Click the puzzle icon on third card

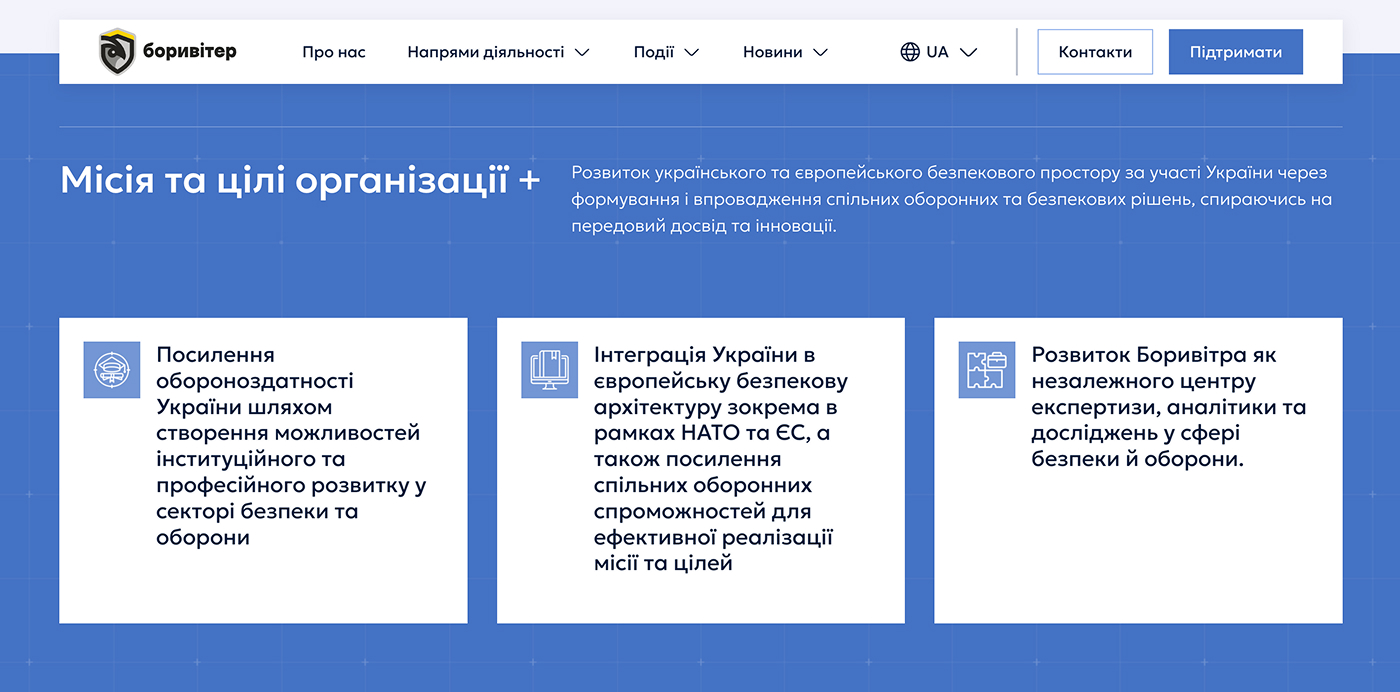pos(986,370)
